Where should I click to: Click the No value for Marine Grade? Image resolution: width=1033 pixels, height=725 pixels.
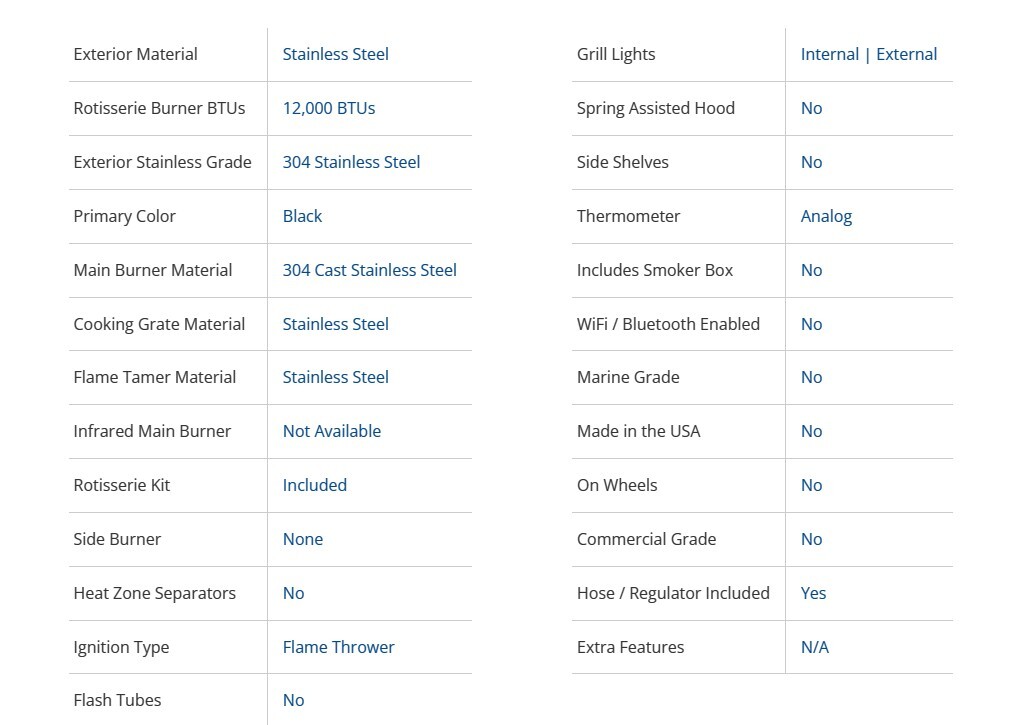811,377
